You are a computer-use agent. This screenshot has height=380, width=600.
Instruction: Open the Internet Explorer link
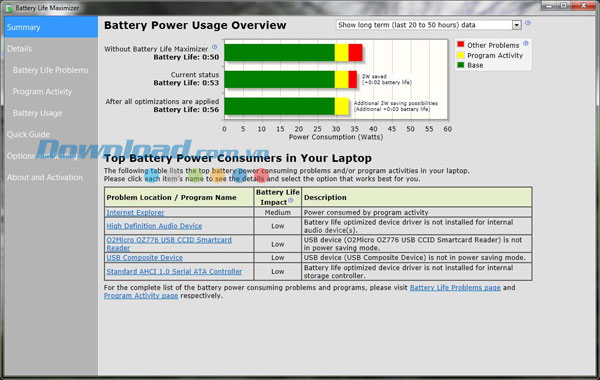135,212
